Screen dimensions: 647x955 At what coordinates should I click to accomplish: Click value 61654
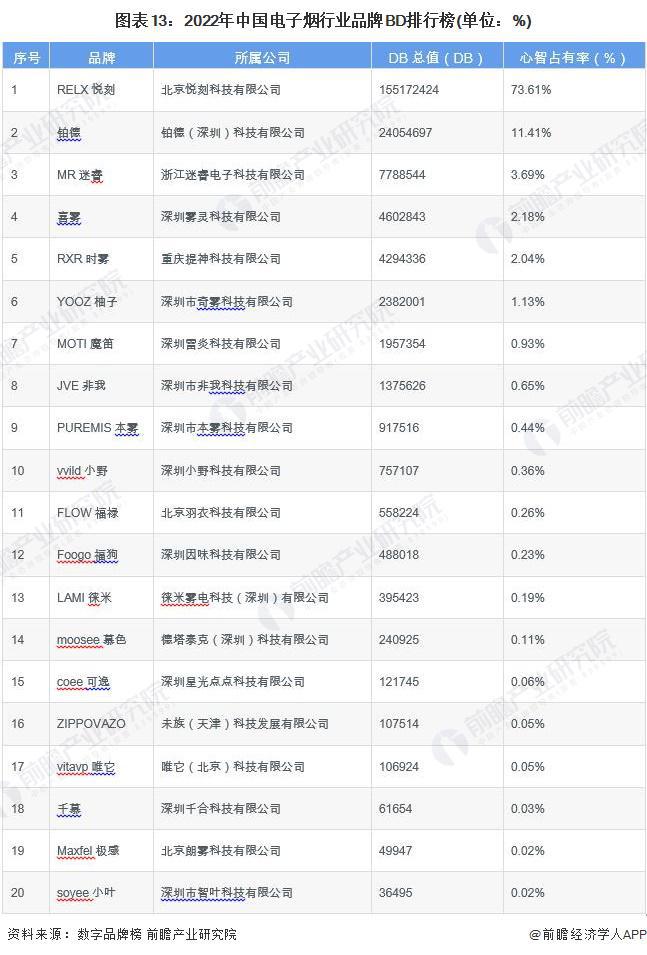click(395, 809)
